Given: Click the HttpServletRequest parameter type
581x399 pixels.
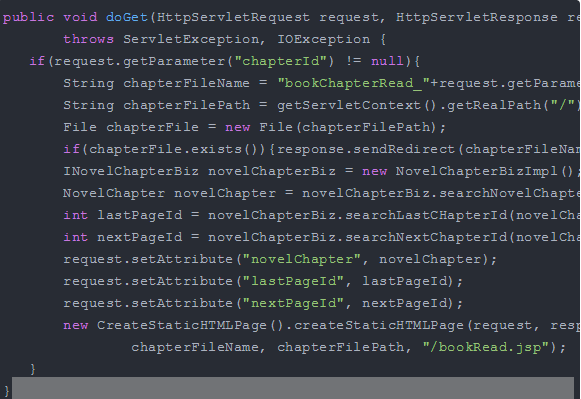Looking at the screenshot, I should [x=233, y=17].
